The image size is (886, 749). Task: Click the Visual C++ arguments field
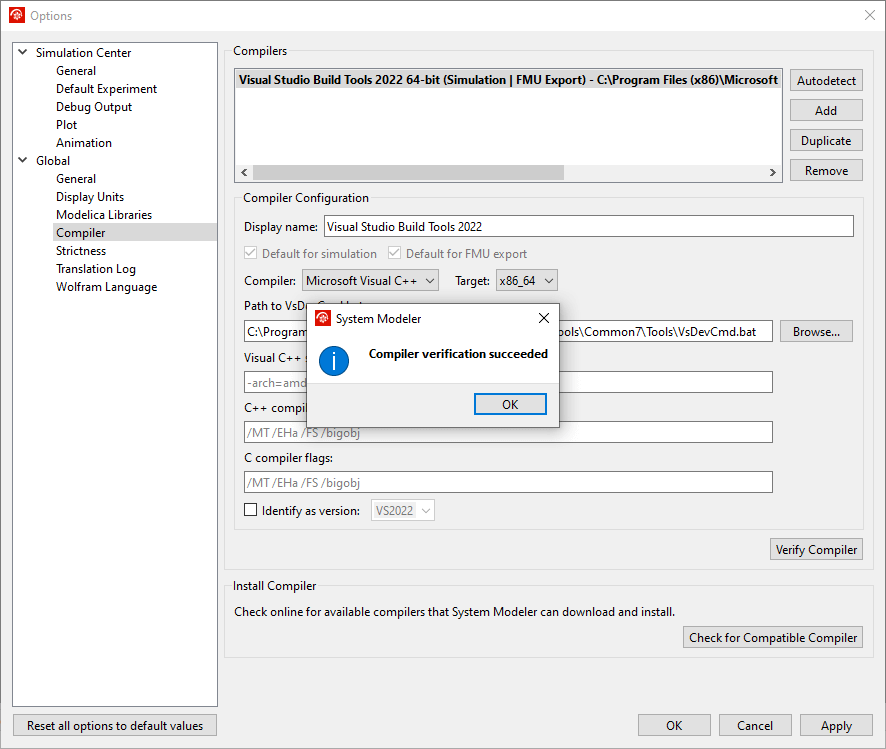(508, 382)
